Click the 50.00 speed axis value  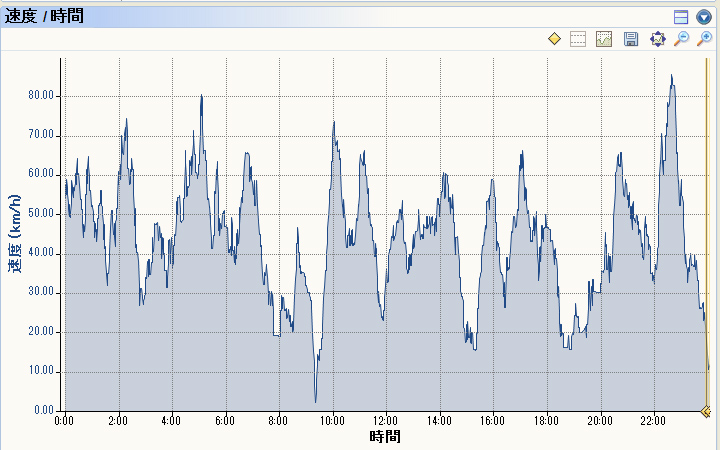(41, 214)
